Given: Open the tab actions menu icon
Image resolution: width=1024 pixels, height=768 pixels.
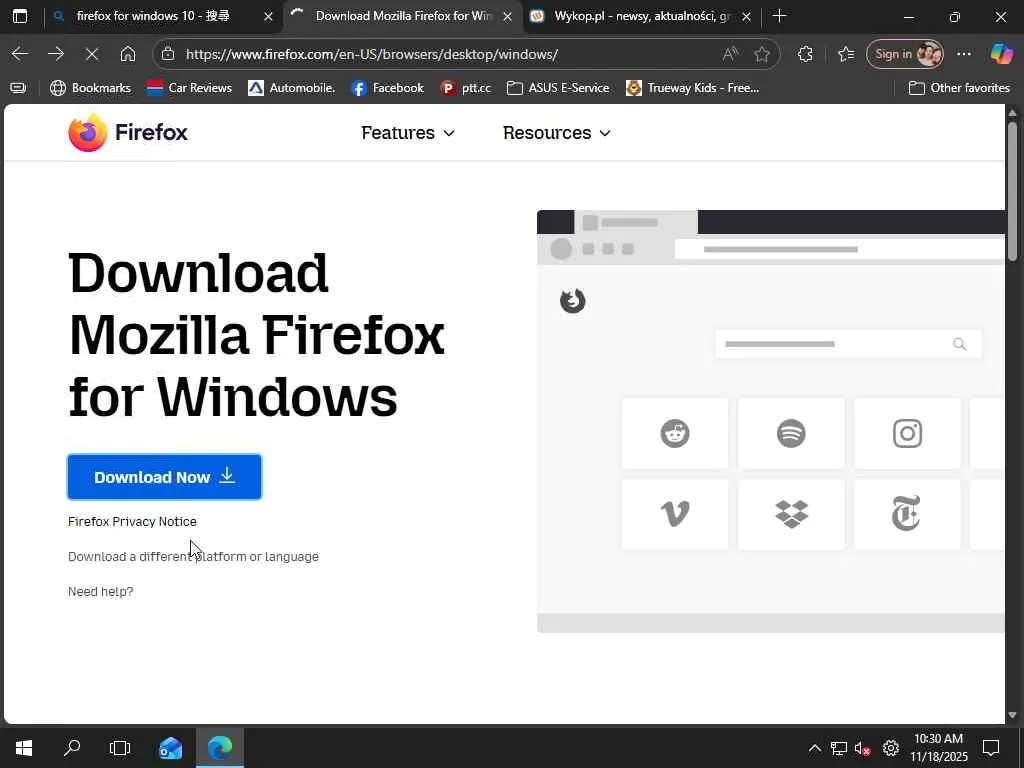Looking at the screenshot, I should click(x=20, y=16).
